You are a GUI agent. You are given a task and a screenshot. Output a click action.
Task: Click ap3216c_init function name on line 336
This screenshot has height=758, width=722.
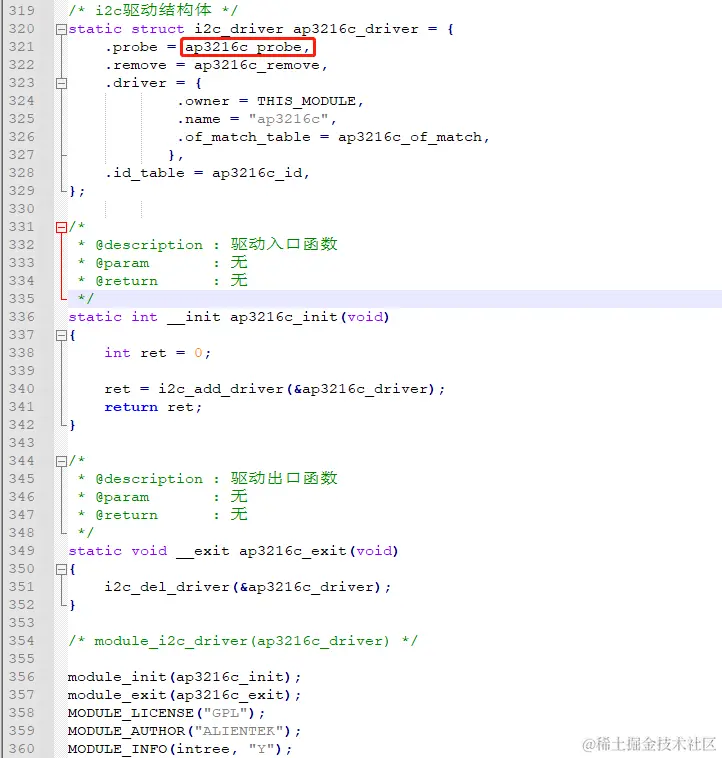coord(284,317)
